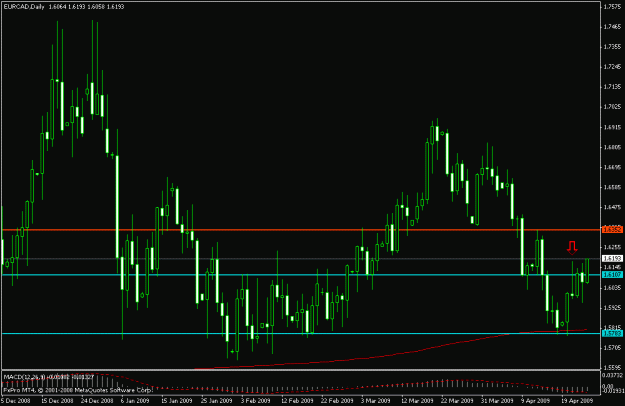
Task: Click the 6 Jan 2009 date label
Action: coord(135,400)
